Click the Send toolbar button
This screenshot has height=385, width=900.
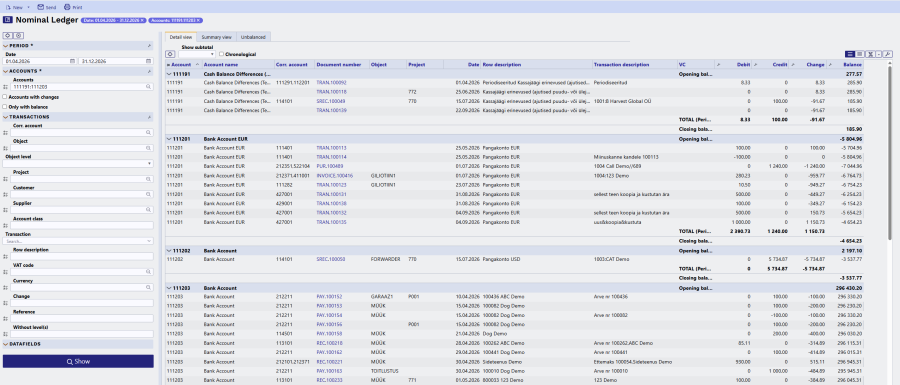tap(46, 7)
